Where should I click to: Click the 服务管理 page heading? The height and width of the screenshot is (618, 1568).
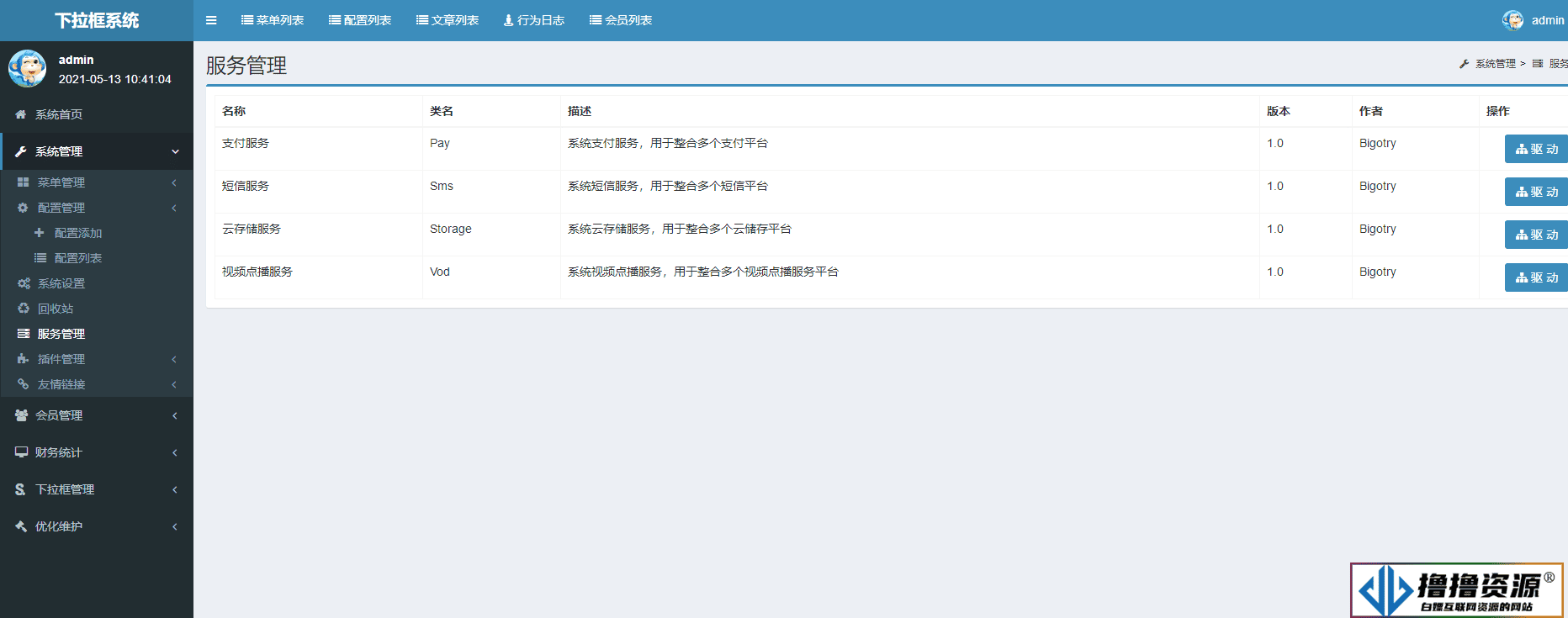(x=246, y=66)
